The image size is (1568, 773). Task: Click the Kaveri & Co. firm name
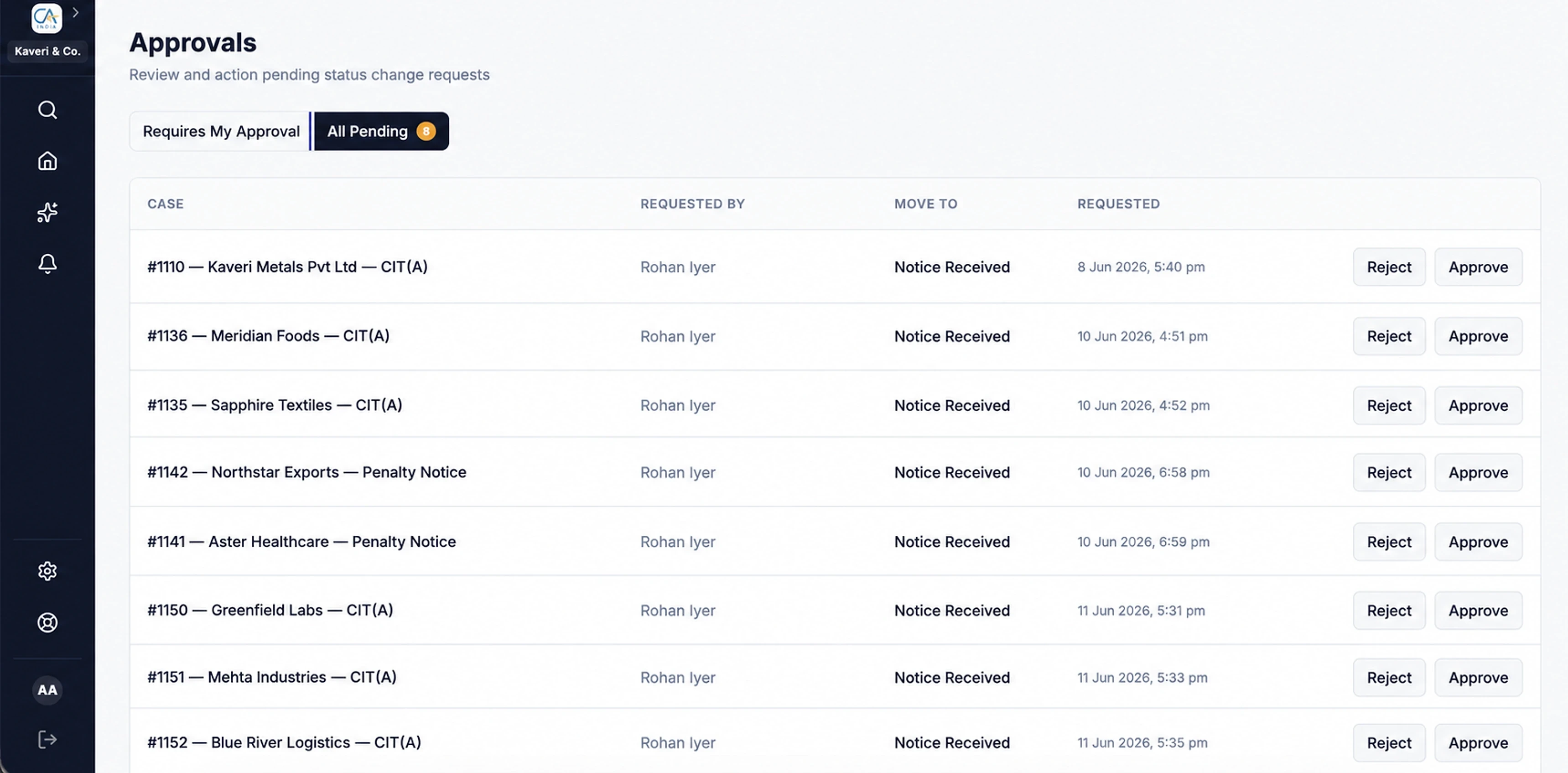coord(47,51)
